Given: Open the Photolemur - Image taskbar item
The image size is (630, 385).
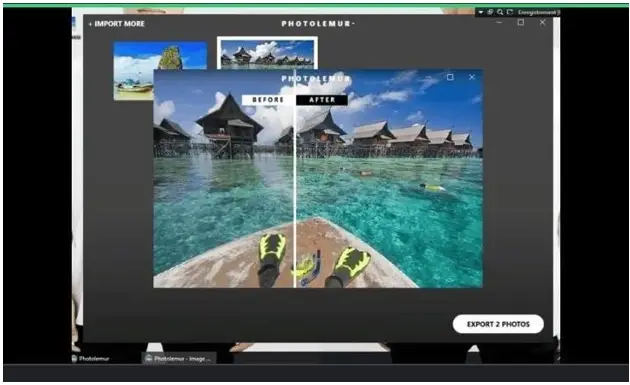Looking at the screenshot, I should (x=179, y=358).
